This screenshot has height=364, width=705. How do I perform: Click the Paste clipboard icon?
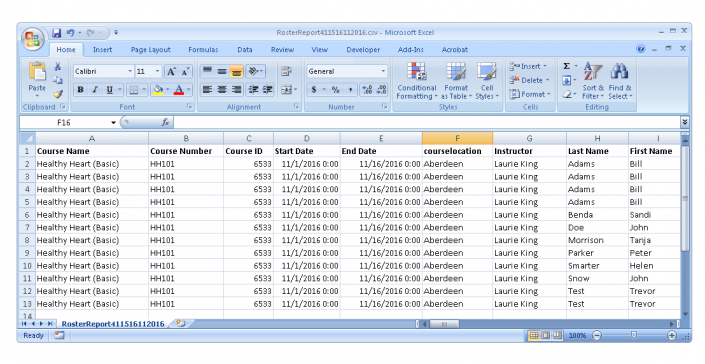[x=37, y=71]
